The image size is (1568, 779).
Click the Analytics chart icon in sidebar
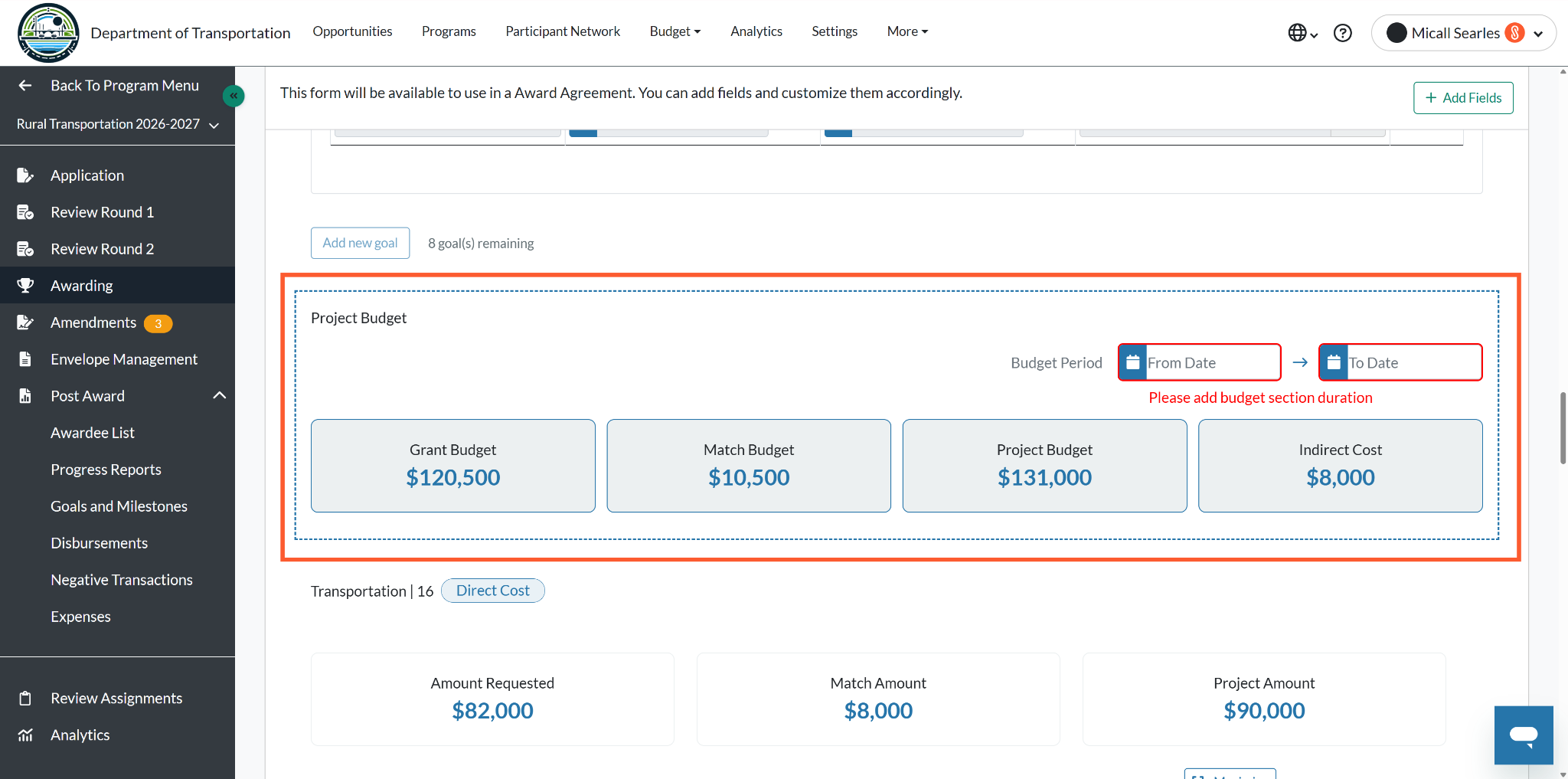(x=25, y=735)
